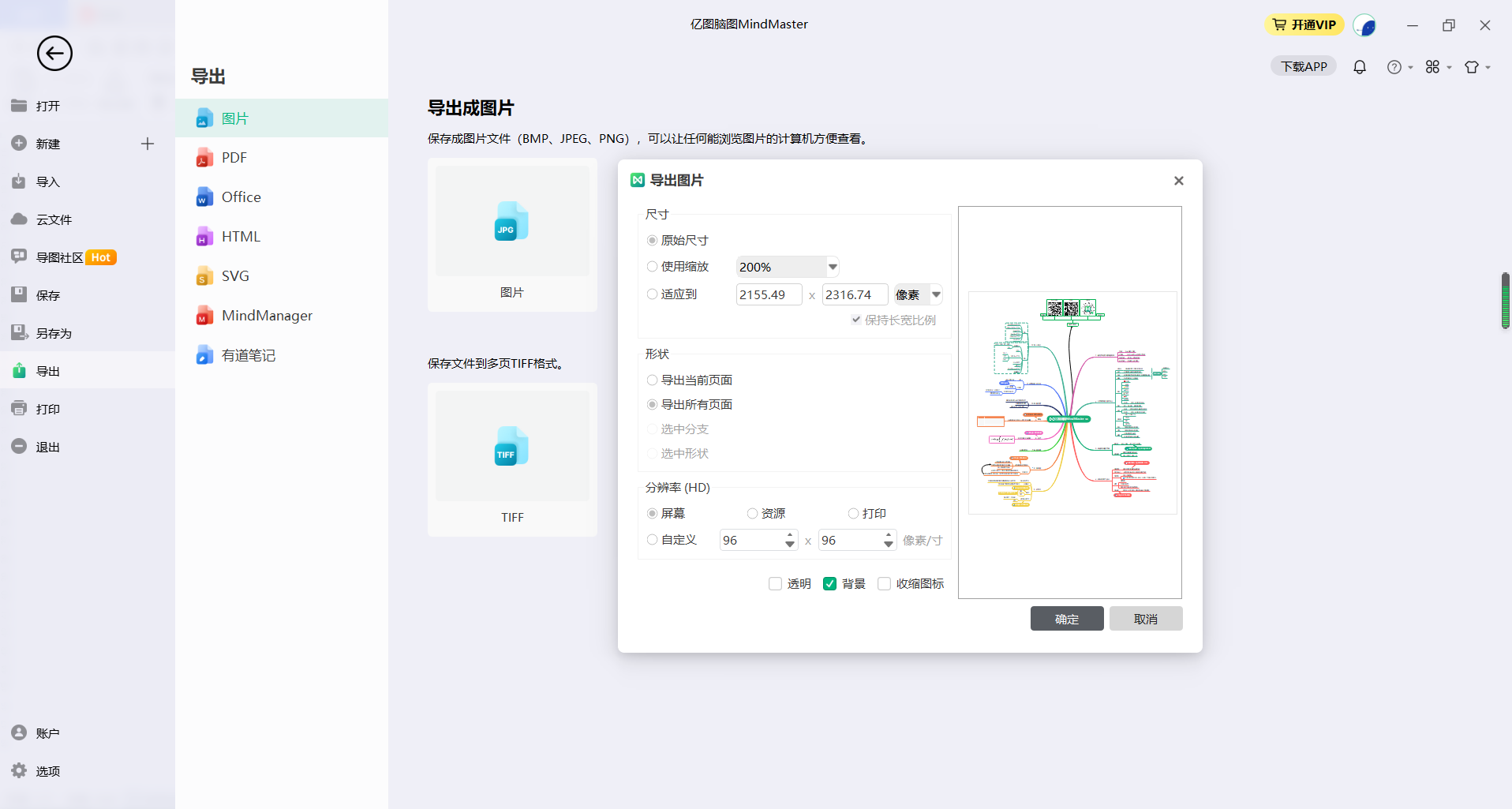
Task: Open the user avatar profile icon
Action: [x=1364, y=25]
